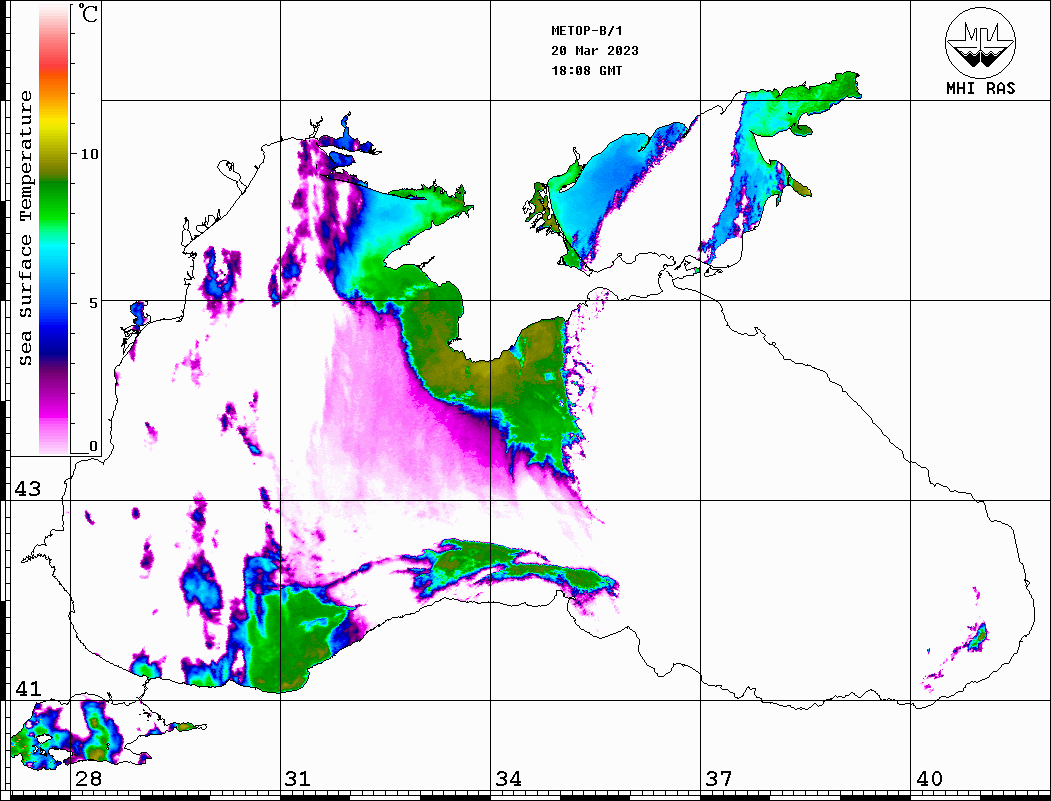
Task: Click latitude label '43'
Action: coord(28,489)
